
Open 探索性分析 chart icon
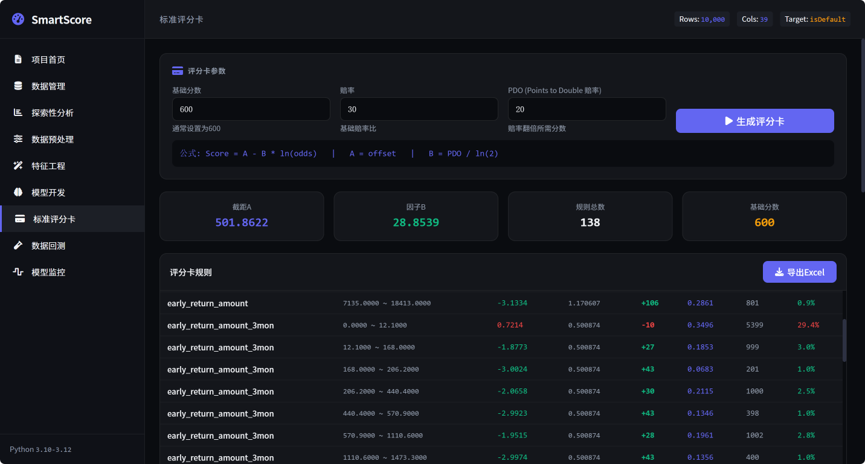[18, 112]
